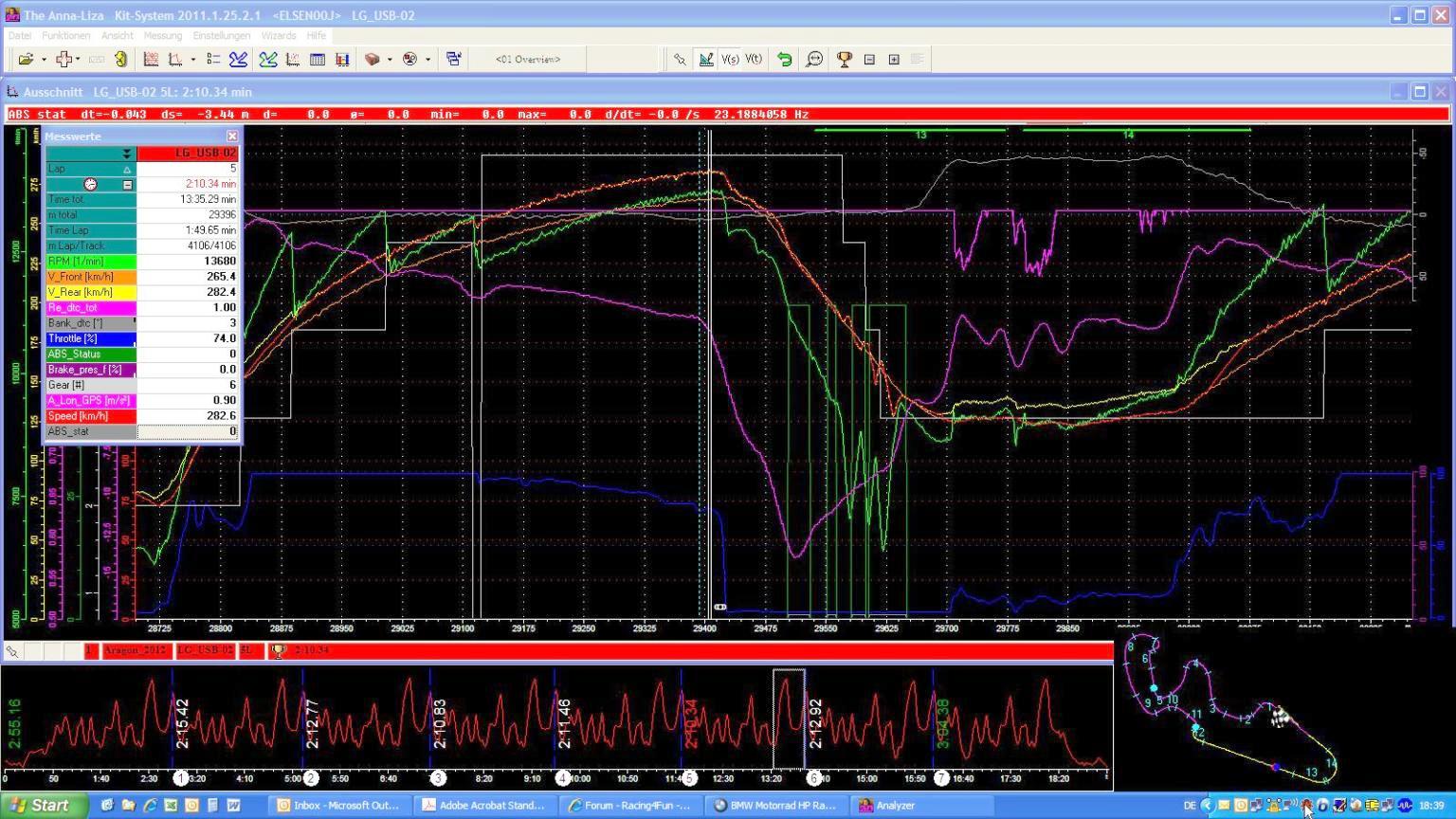Toggle the minus box beside the clock
The width and height of the screenshot is (1456, 819).
tap(127, 185)
